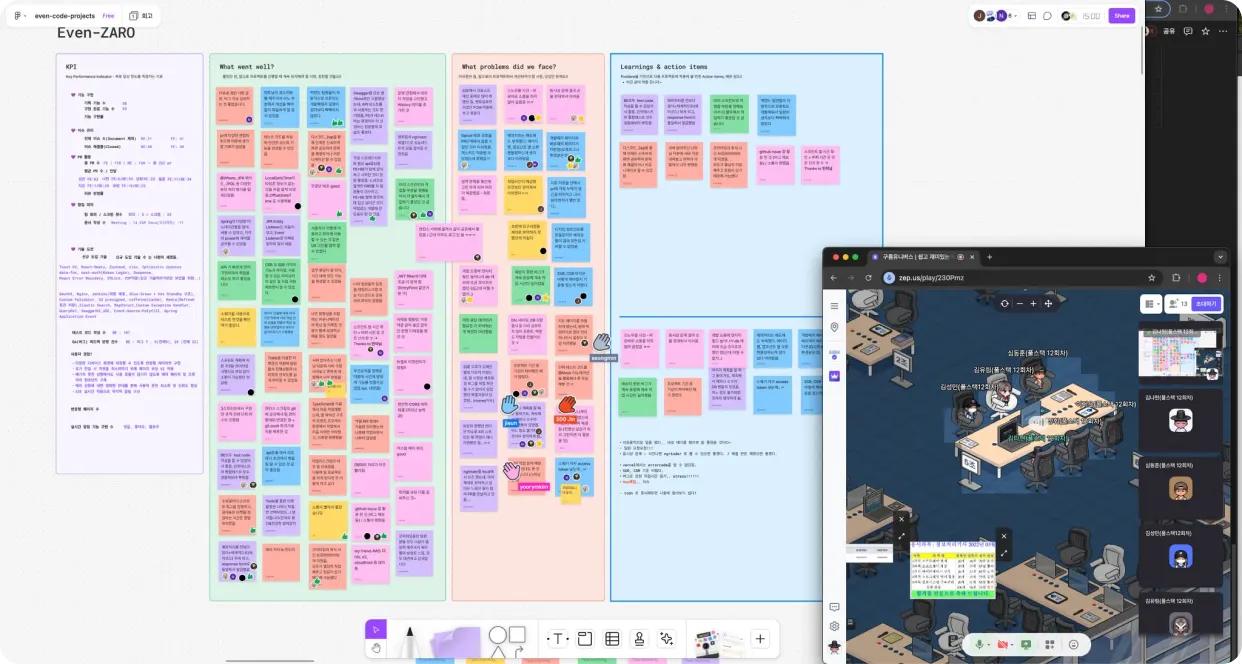Expand the left embedded panel in ZEP
The height and width of the screenshot is (664, 1242).
[x=900, y=535]
